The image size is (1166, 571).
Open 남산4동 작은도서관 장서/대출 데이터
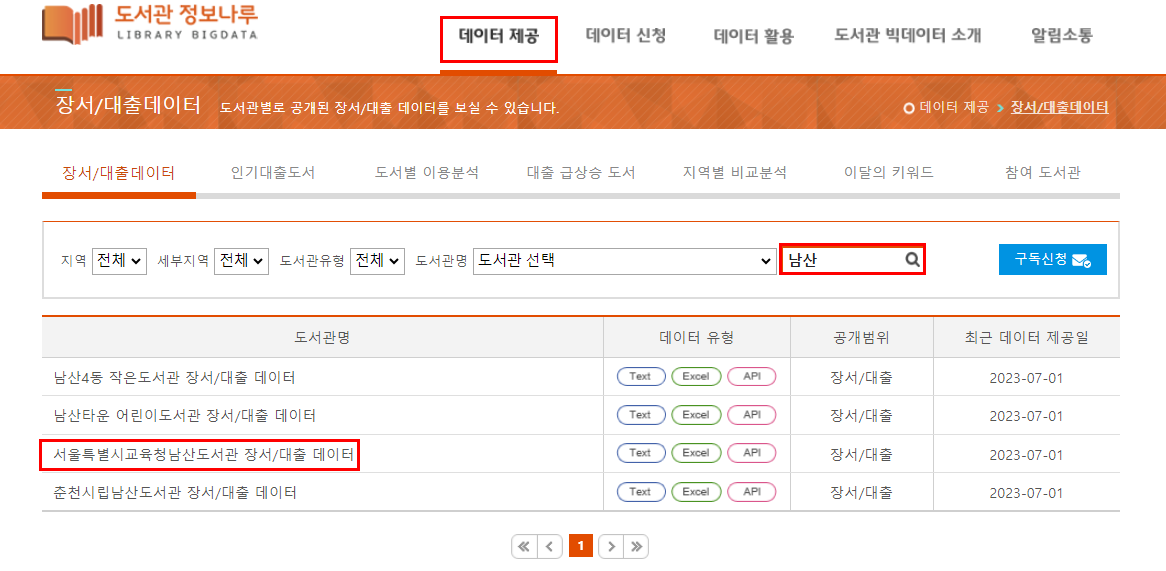click(175, 377)
